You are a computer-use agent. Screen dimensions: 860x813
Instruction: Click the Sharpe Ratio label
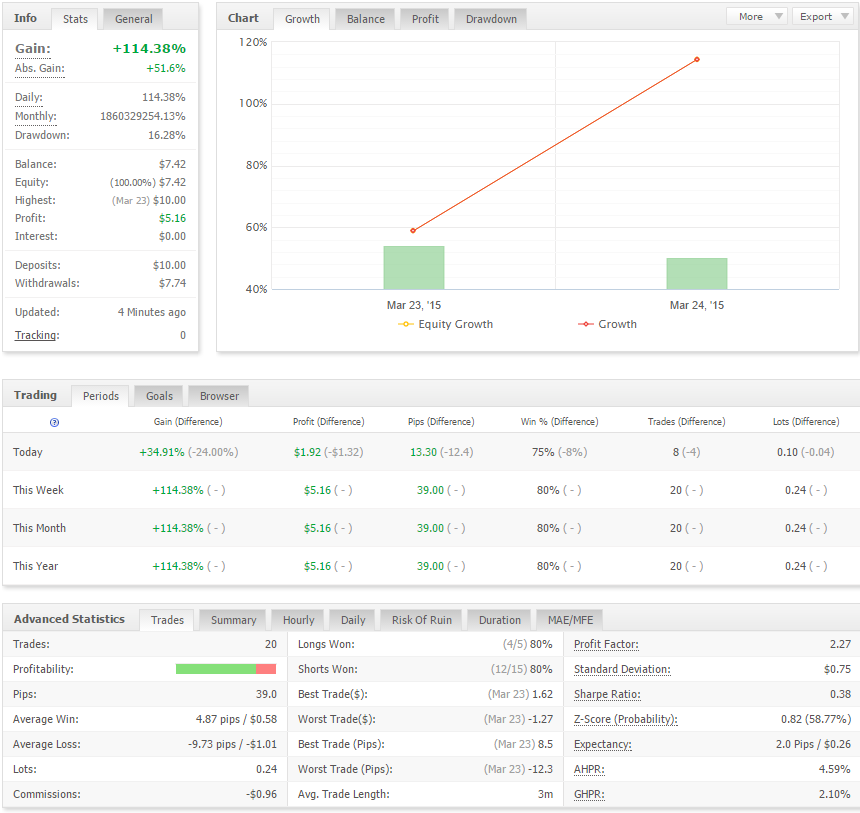tap(607, 695)
